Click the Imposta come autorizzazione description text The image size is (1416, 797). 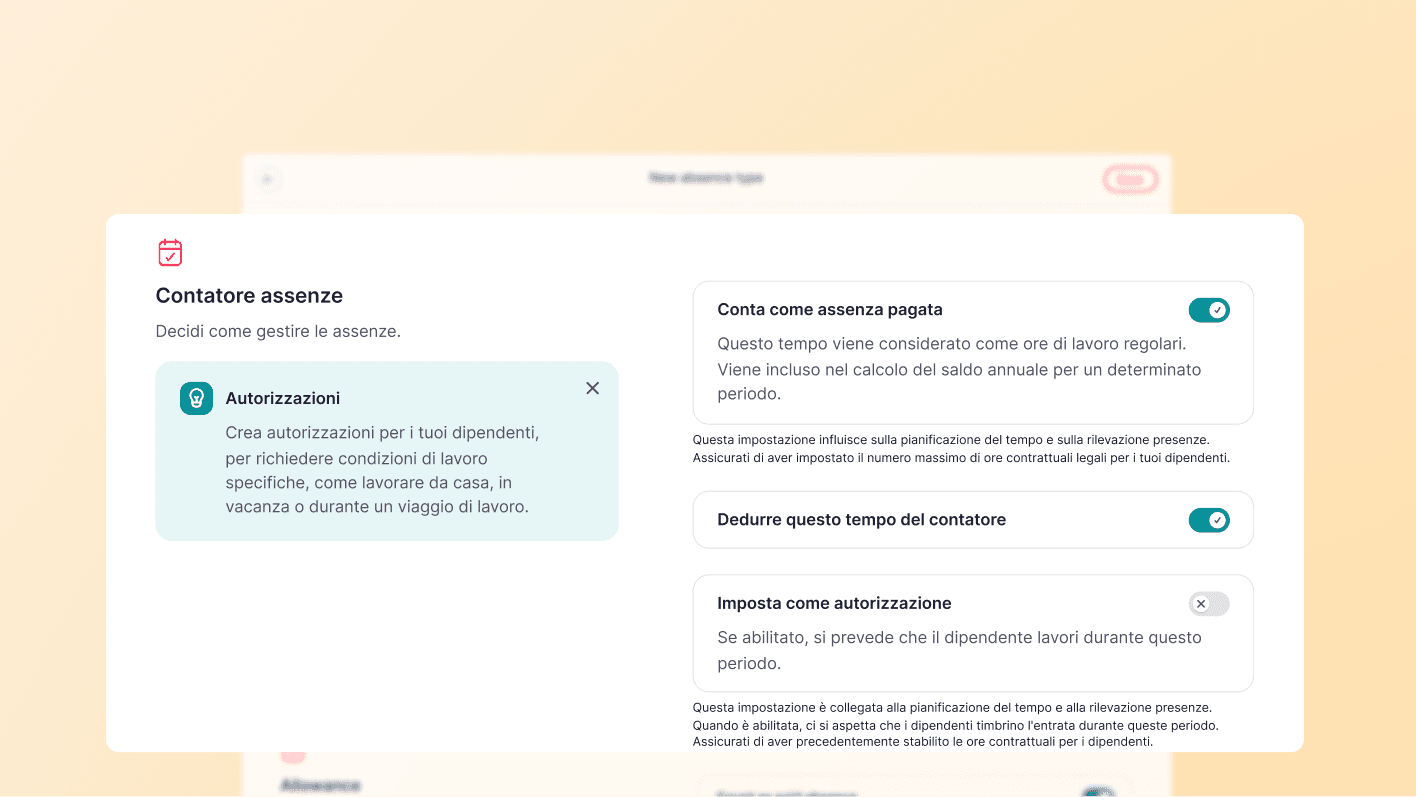959,648
